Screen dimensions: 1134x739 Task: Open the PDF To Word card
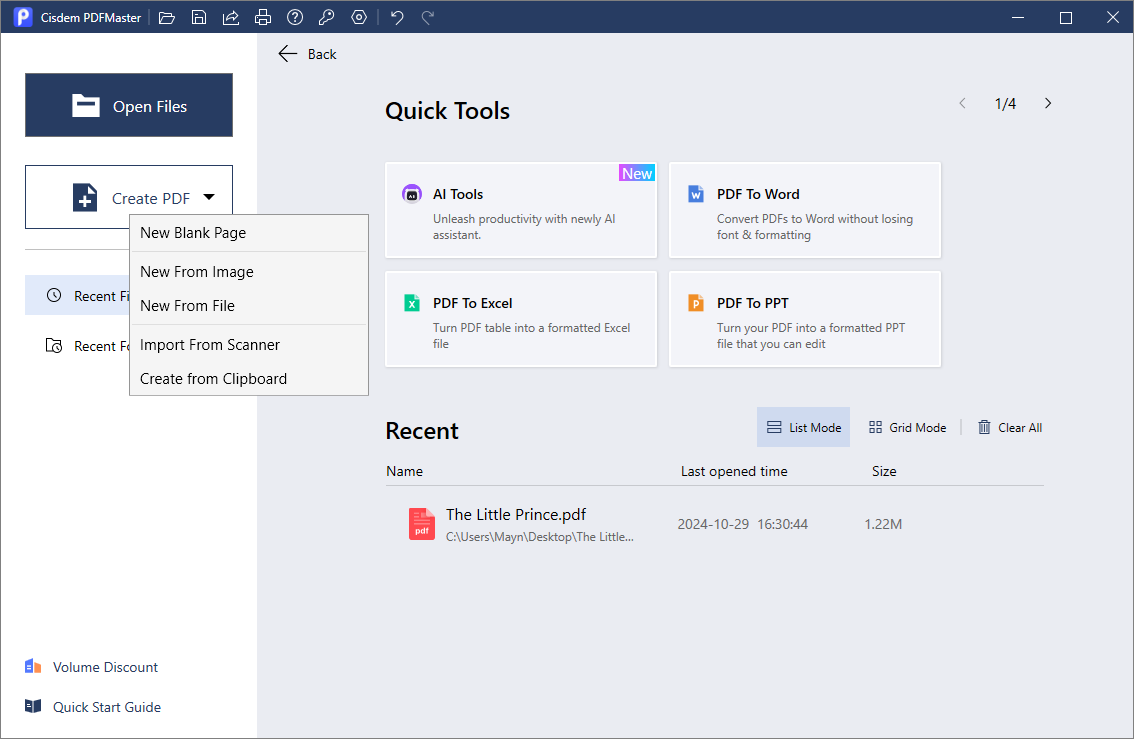tap(804, 210)
